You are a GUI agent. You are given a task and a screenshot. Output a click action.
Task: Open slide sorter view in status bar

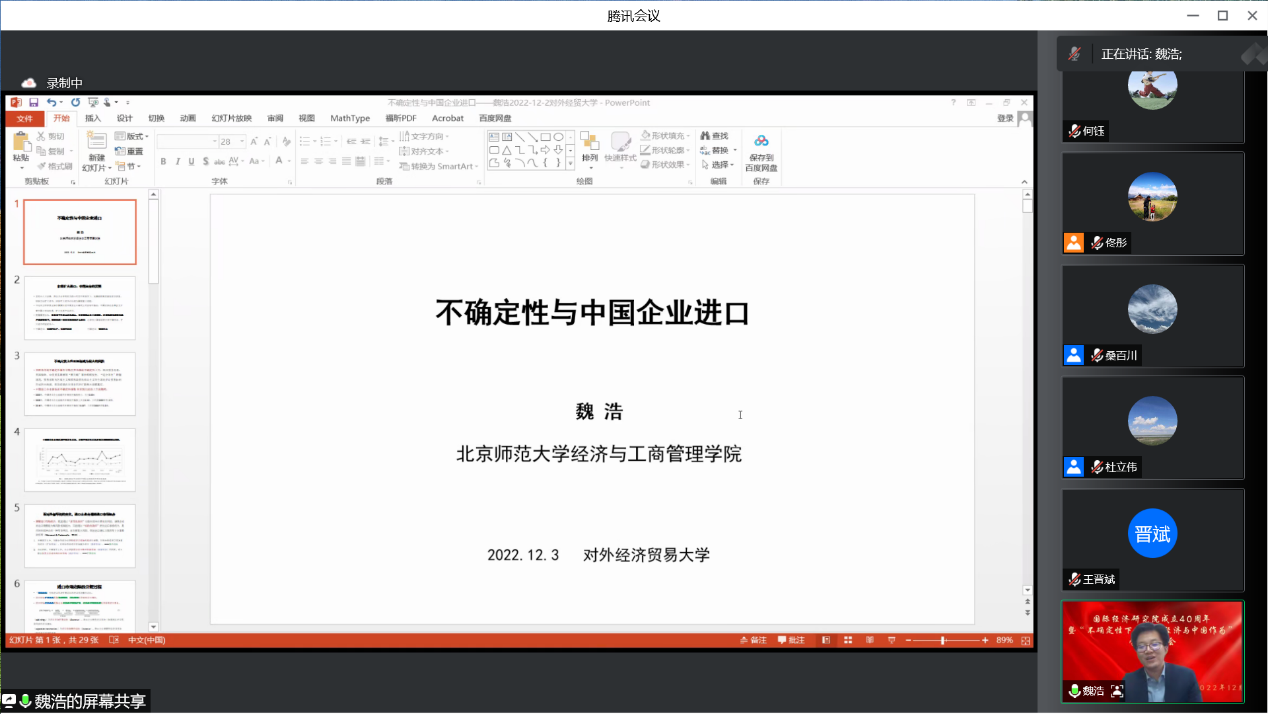tap(847, 640)
